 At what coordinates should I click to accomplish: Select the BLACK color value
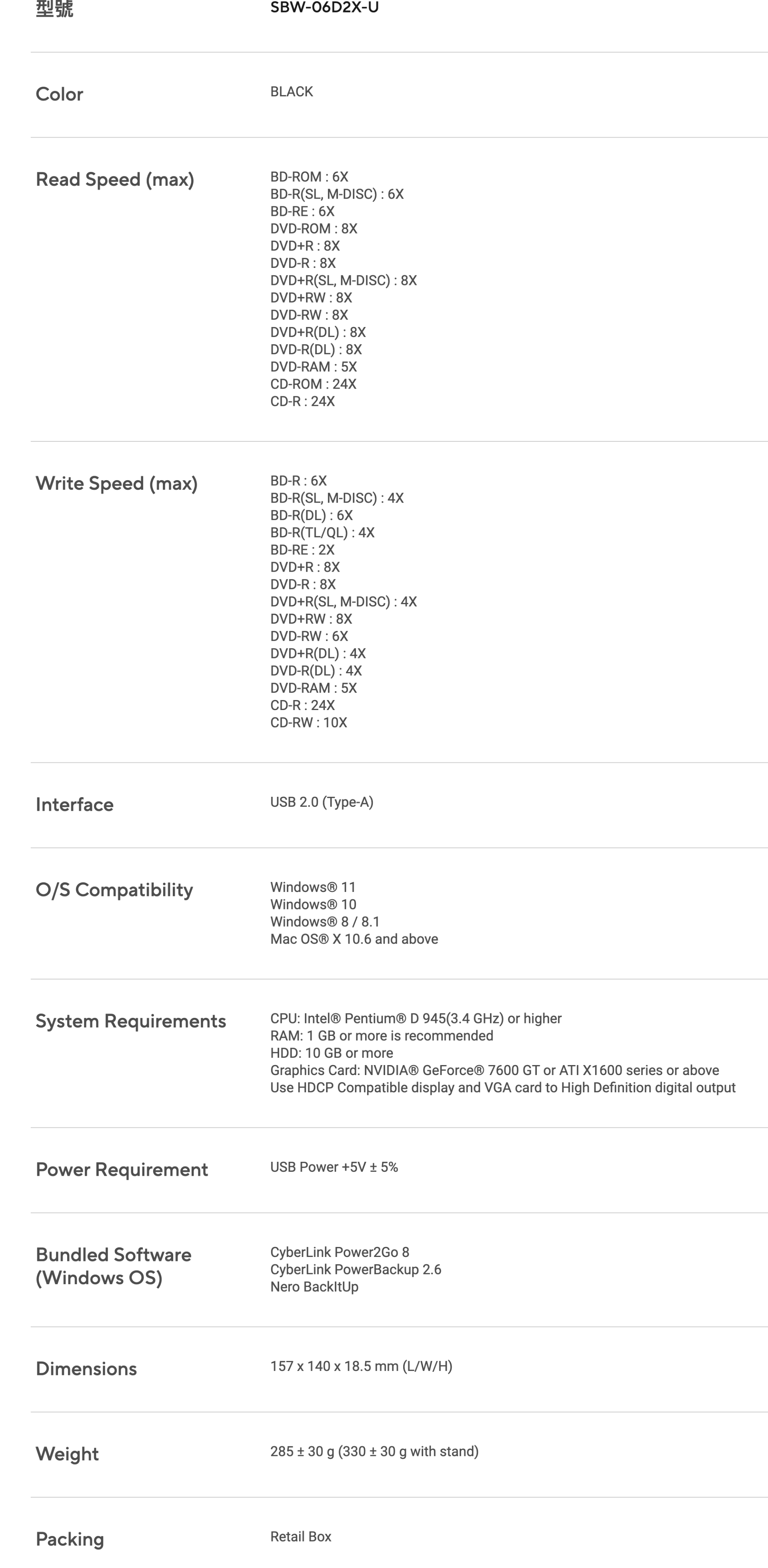(x=291, y=92)
